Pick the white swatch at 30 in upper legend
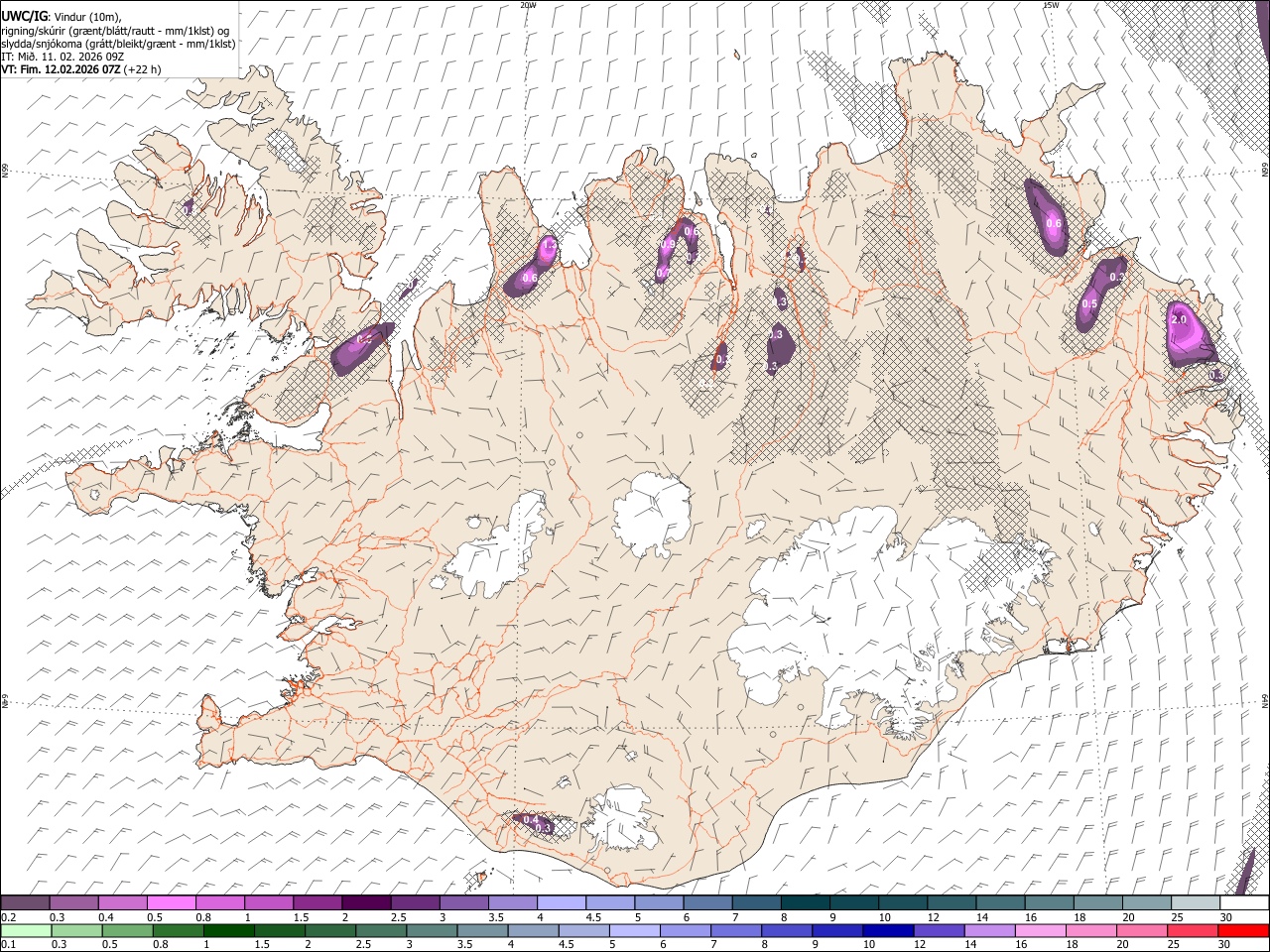Viewport: 1270px width, 952px height. pos(1244,903)
